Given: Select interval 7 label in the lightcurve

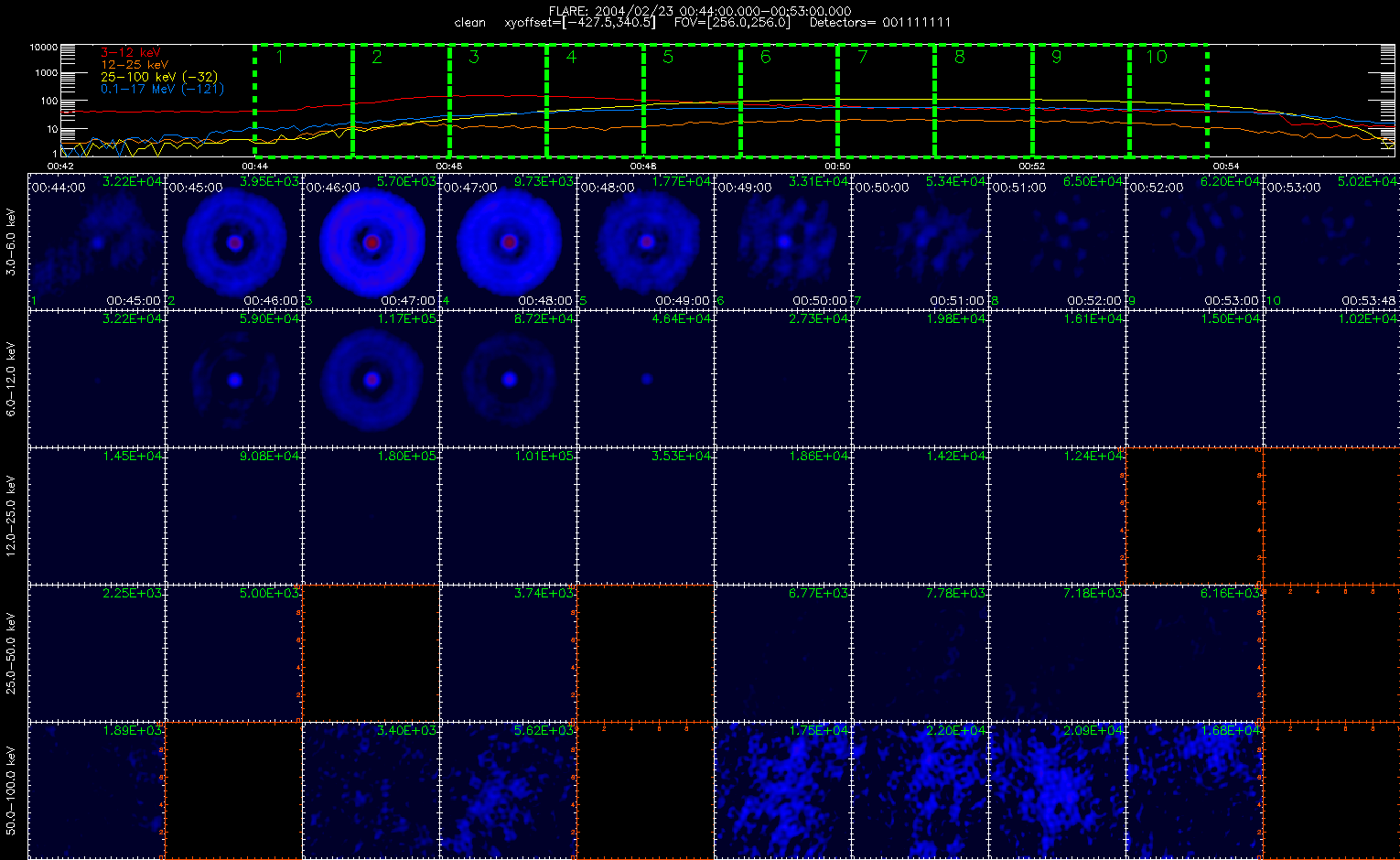Looking at the screenshot, I should tap(862, 57).
